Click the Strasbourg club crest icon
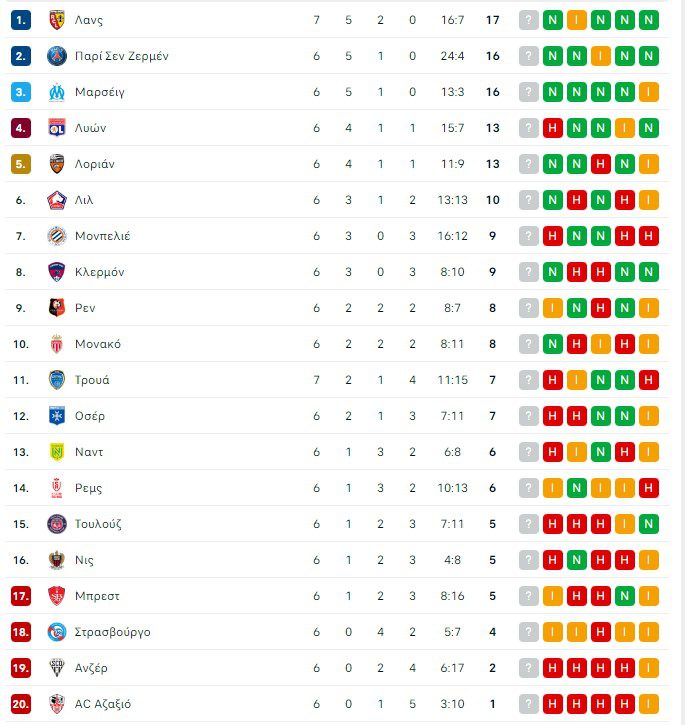The width and height of the screenshot is (685, 725). pos(56,632)
